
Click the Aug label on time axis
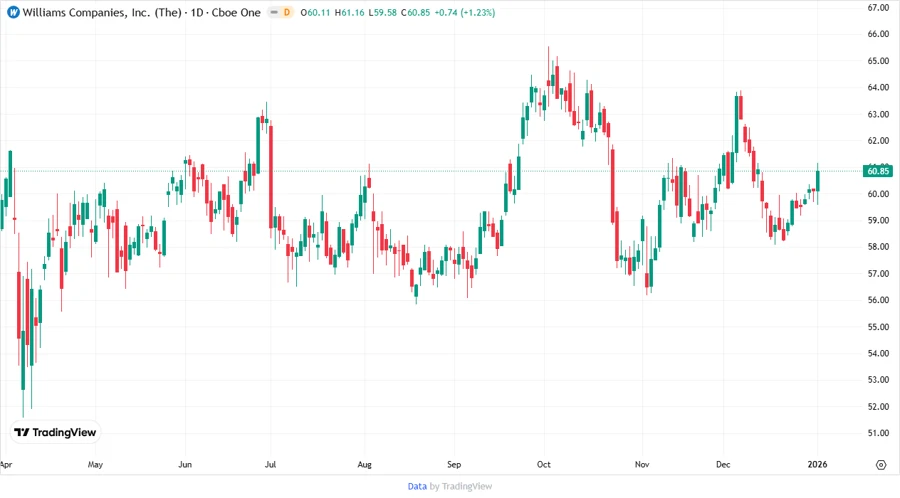tap(364, 465)
